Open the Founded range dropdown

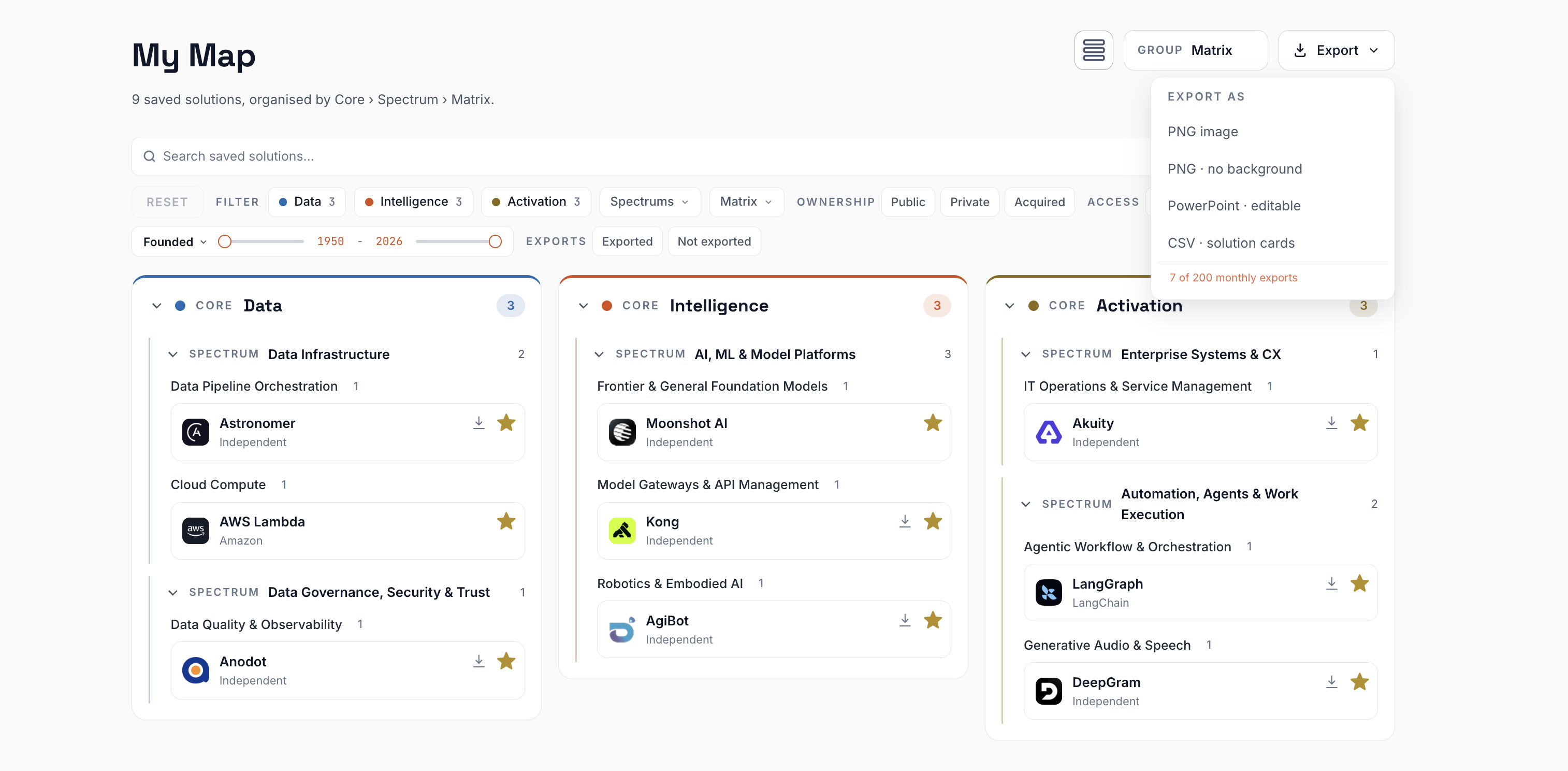[x=175, y=242]
